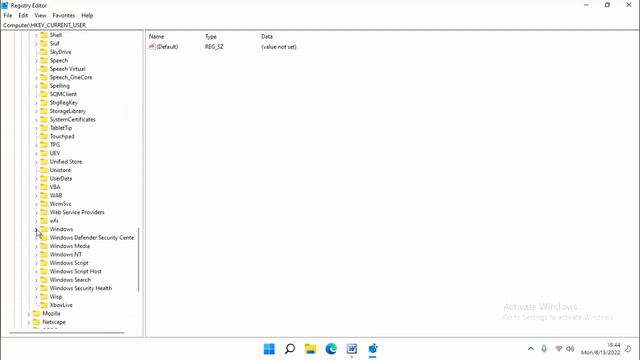This screenshot has width=640, height=360.
Task: Click the tree pane vertical scrollbar thumb
Action: pyautogui.click(x=139, y=259)
